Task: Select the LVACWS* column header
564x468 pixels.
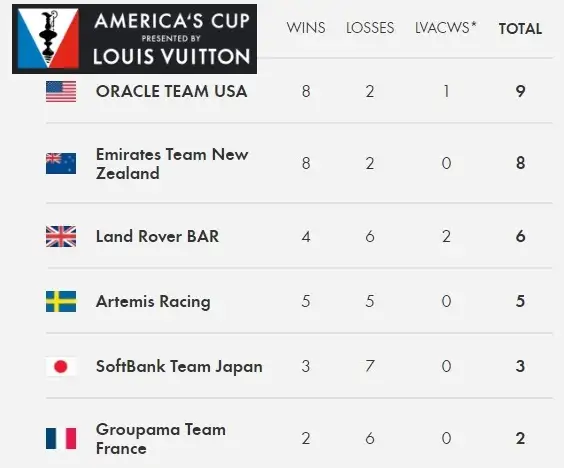Action: pyautogui.click(x=445, y=27)
